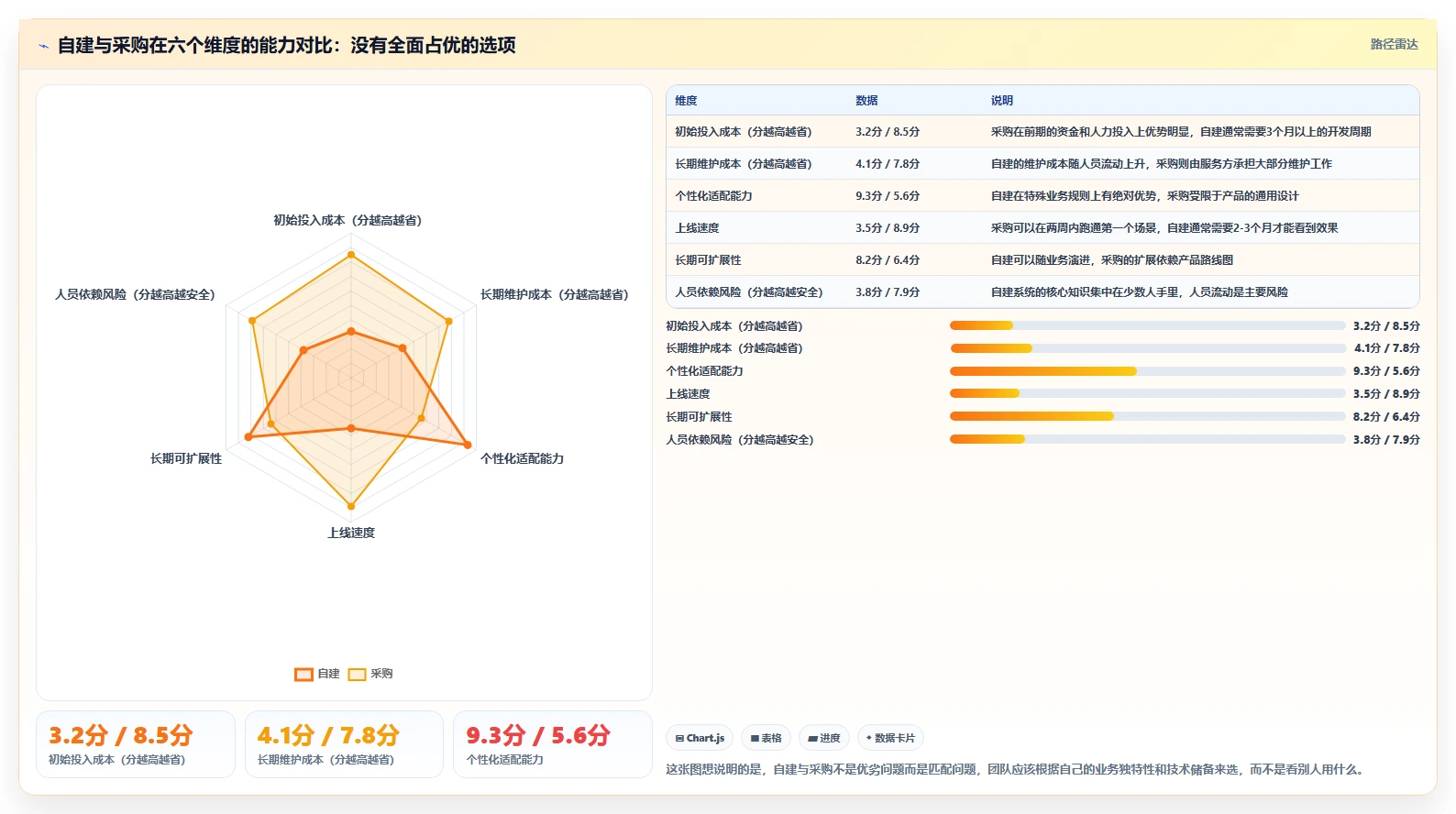Click the 长期维护成本 label in the progress list
The image size is (1456, 814).
pos(734,348)
